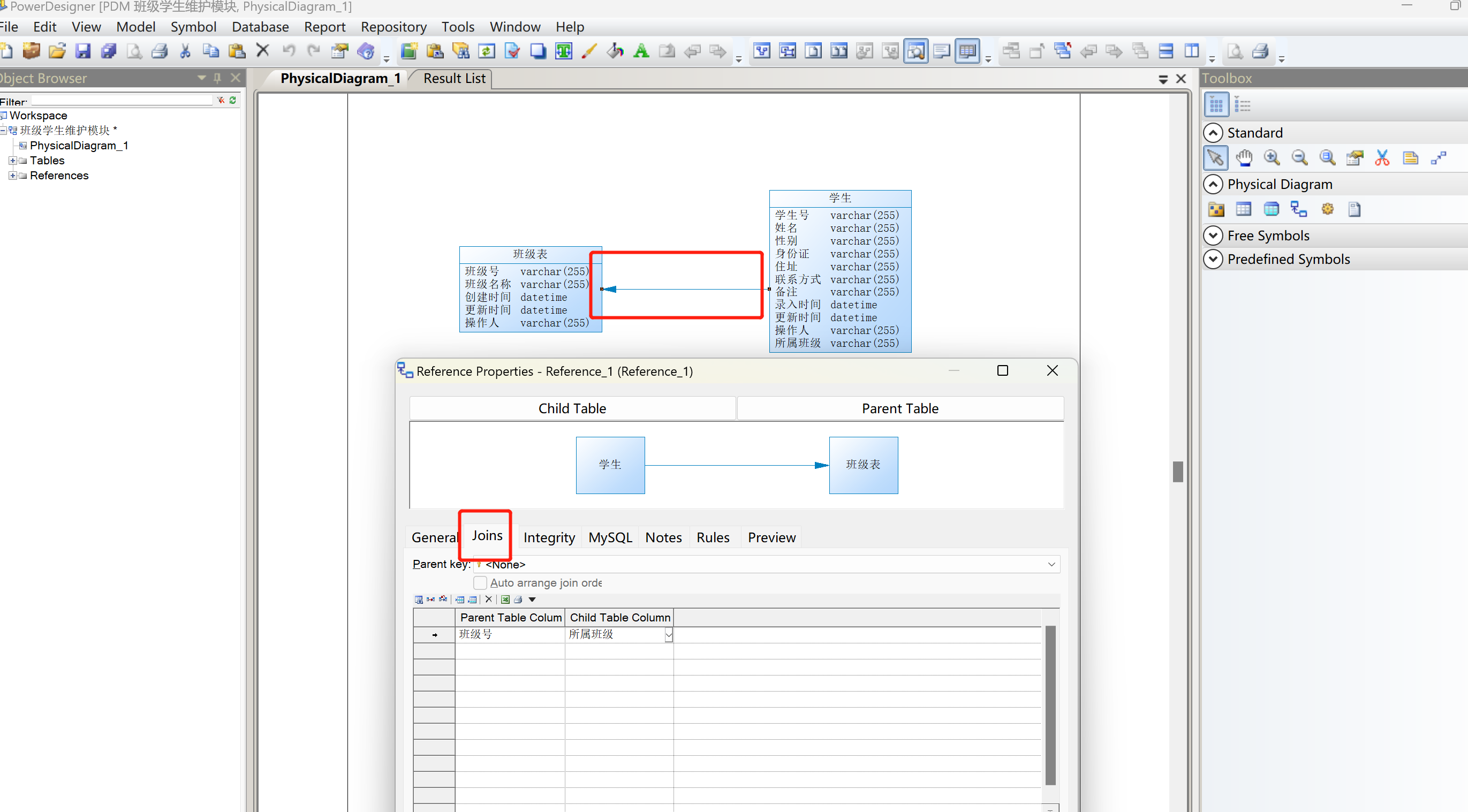Click the Child Table button
Screen dimensions: 1468x812
pyautogui.click(x=572, y=408)
